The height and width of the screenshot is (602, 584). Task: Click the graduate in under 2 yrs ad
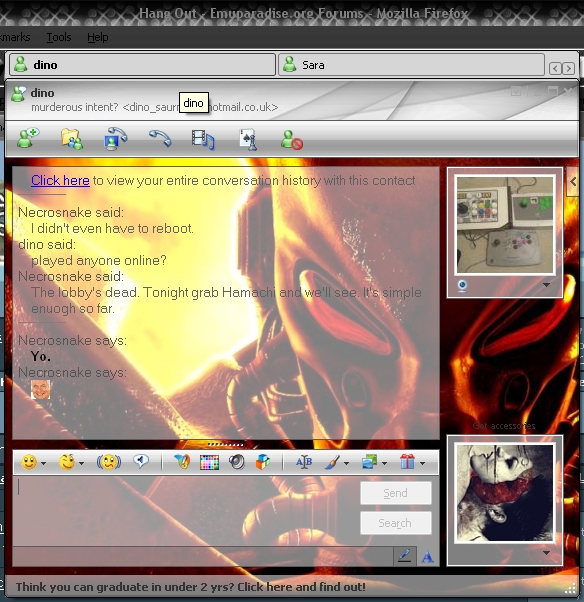(x=190, y=587)
